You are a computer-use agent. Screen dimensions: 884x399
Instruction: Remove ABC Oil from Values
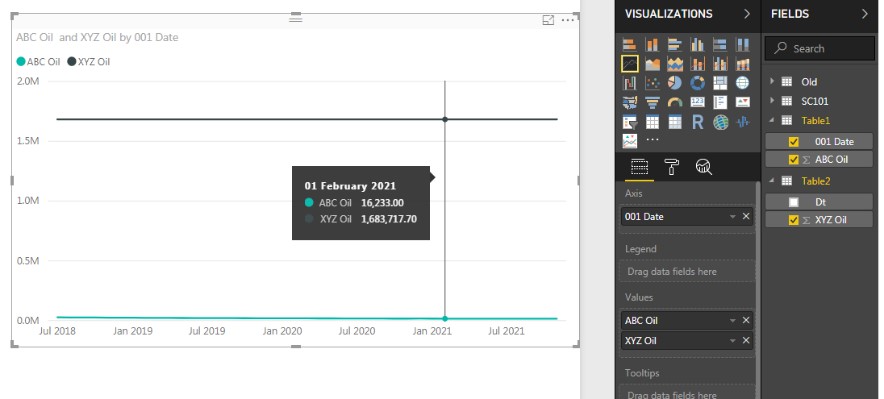tap(746, 321)
